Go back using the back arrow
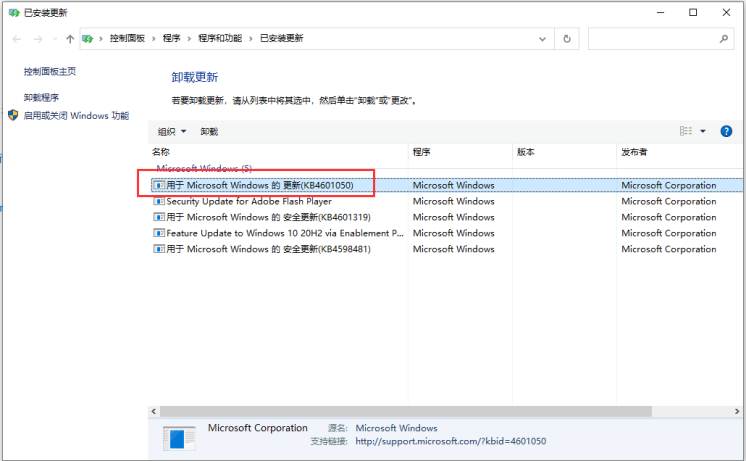This screenshot has height=461, width=746. click(x=17, y=39)
